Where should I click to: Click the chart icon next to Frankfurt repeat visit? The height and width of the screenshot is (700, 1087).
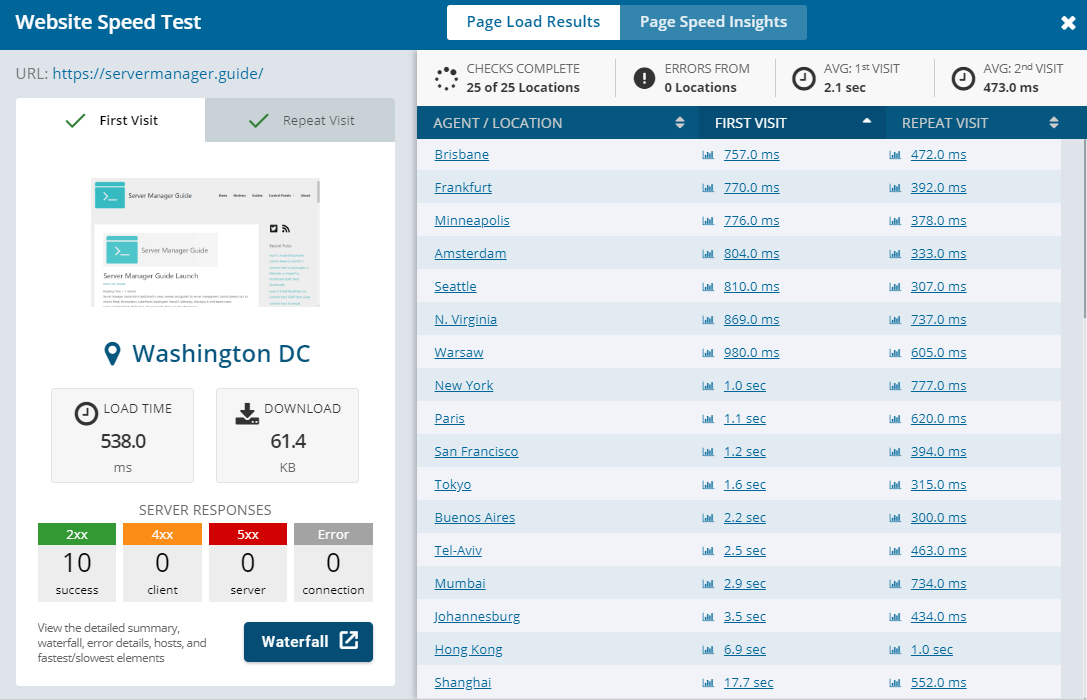(x=895, y=188)
